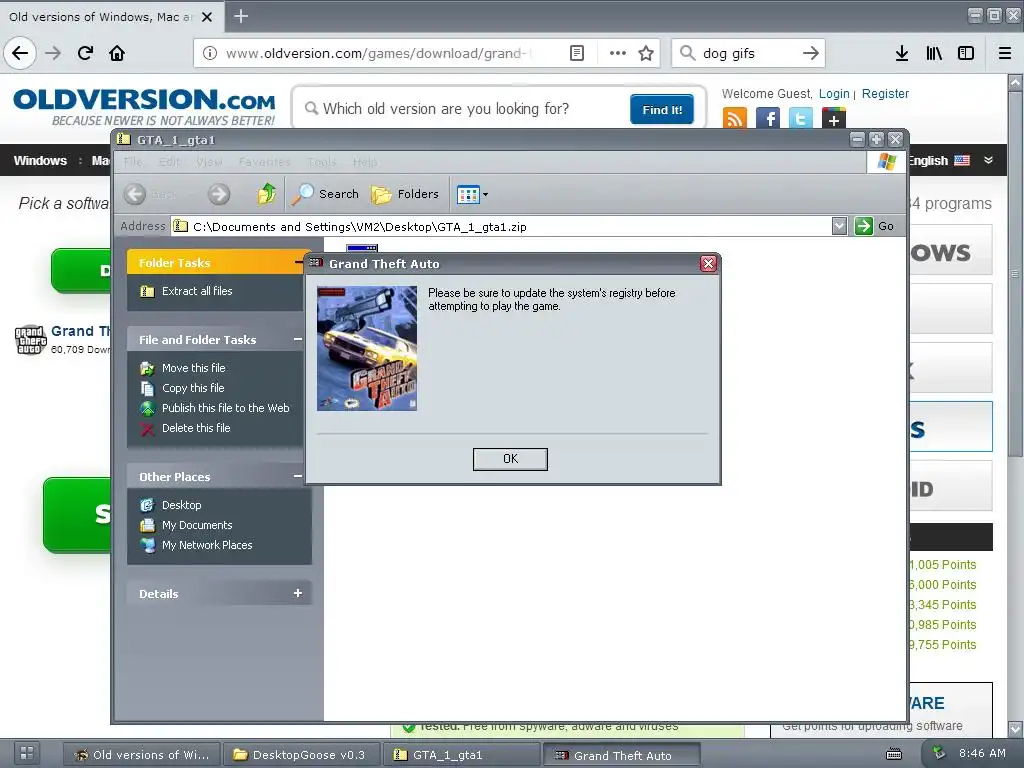
Task: Collapse the Folder Tasks panel
Action: (x=298, y=263)
